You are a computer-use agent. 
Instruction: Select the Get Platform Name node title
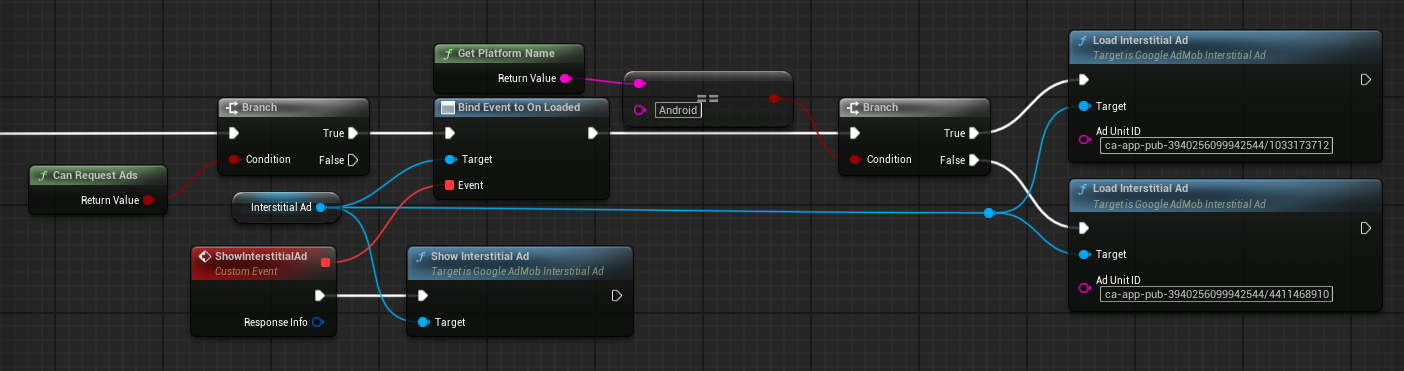tap(506, 53)
